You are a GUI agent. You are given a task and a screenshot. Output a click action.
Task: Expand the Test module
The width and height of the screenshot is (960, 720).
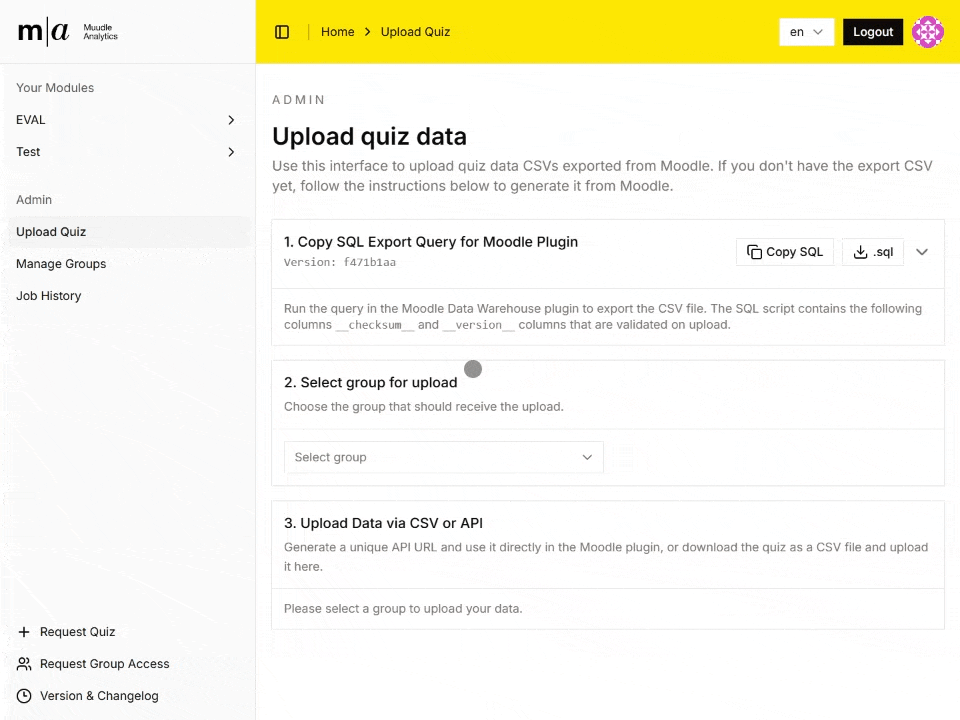[x=126, y=152]
